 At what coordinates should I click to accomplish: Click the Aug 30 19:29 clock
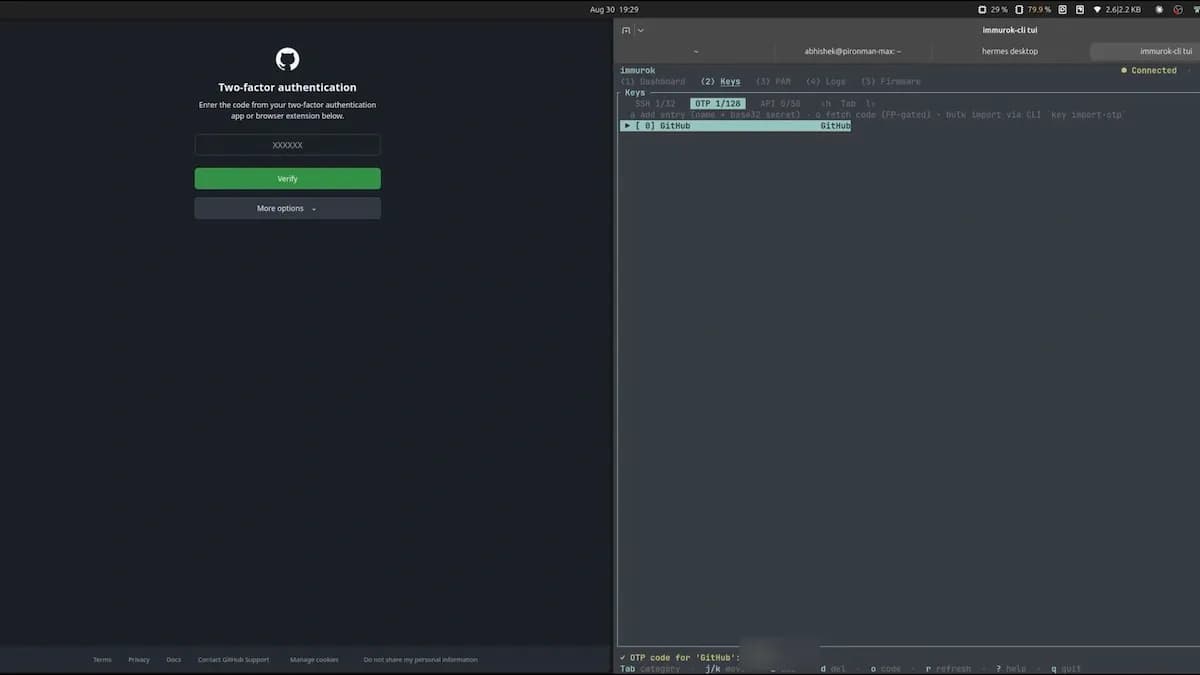point(614,9)
